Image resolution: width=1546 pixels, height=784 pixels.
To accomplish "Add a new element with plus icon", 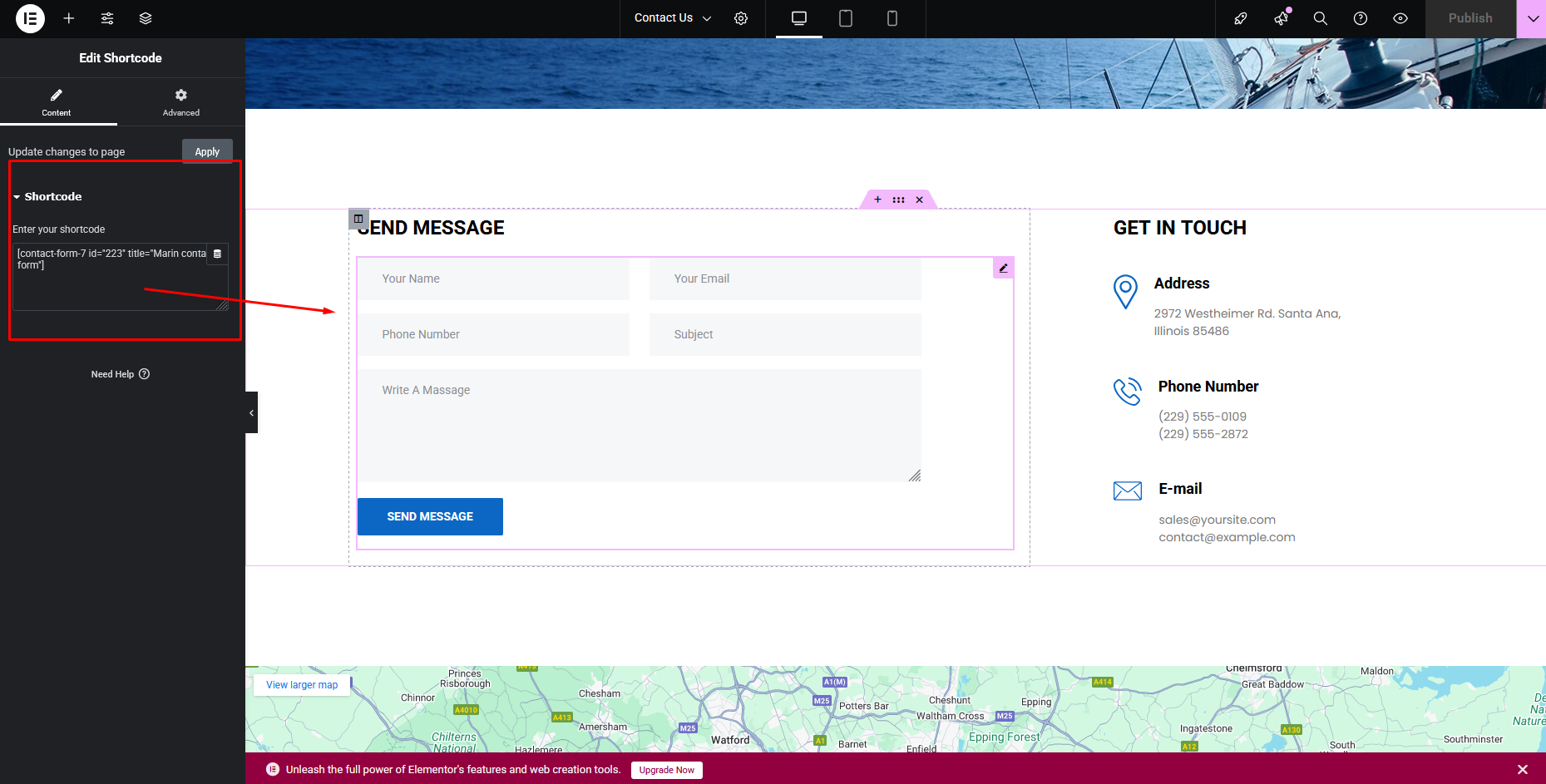I will click(x=69, y=18).
